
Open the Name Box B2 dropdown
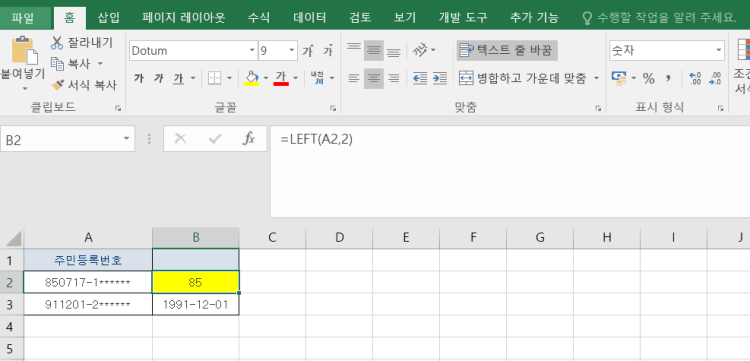tap(126, 139)
